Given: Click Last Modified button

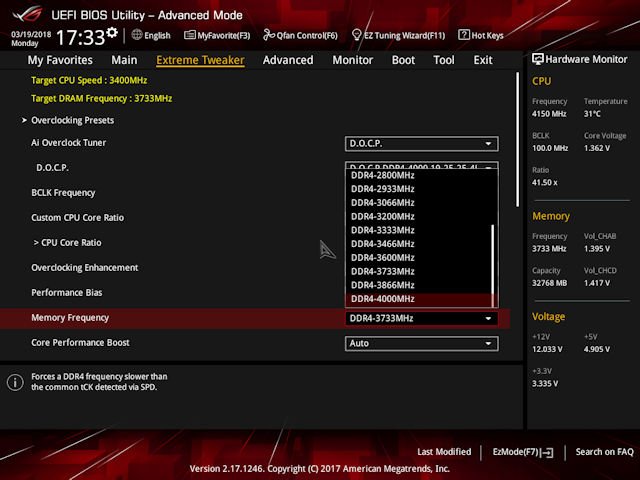Looking at the screenshot, I should coord(444,452).
